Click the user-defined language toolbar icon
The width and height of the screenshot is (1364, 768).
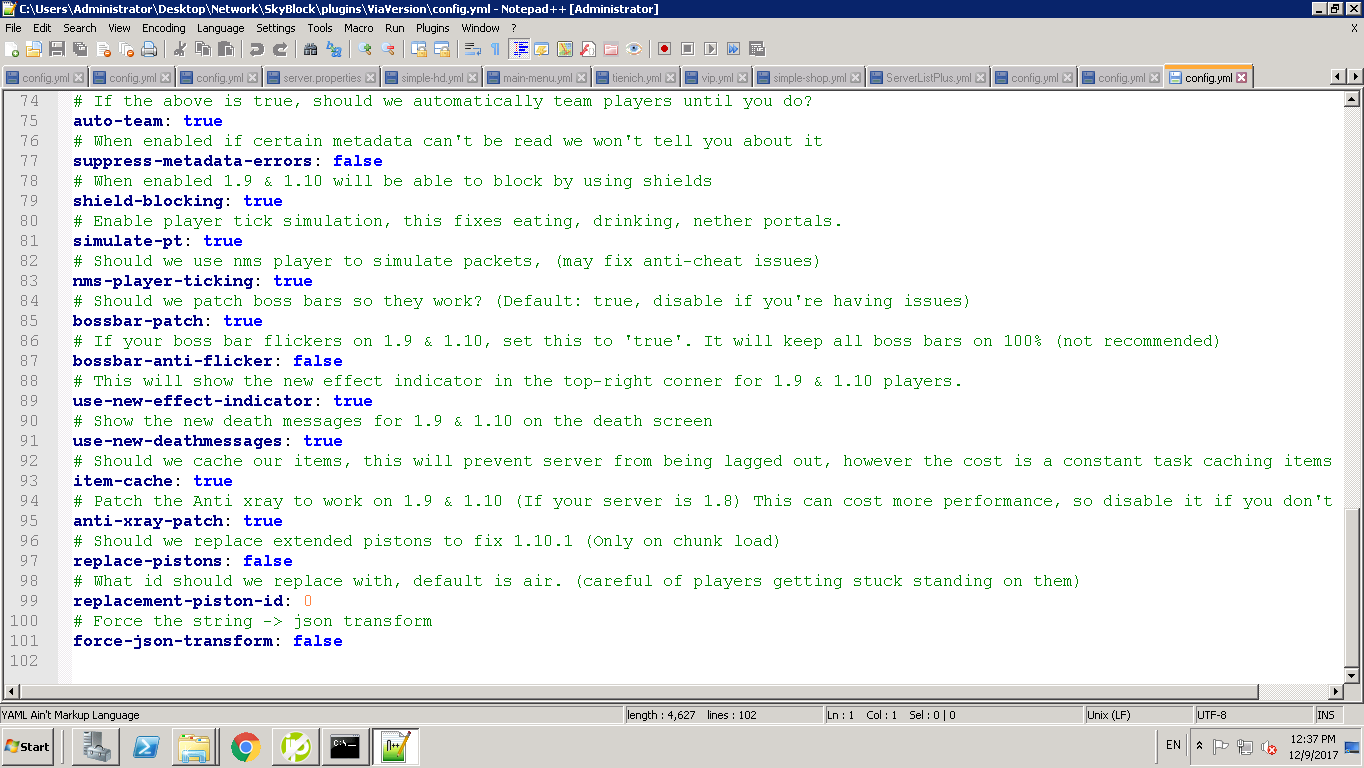(542, 49)
